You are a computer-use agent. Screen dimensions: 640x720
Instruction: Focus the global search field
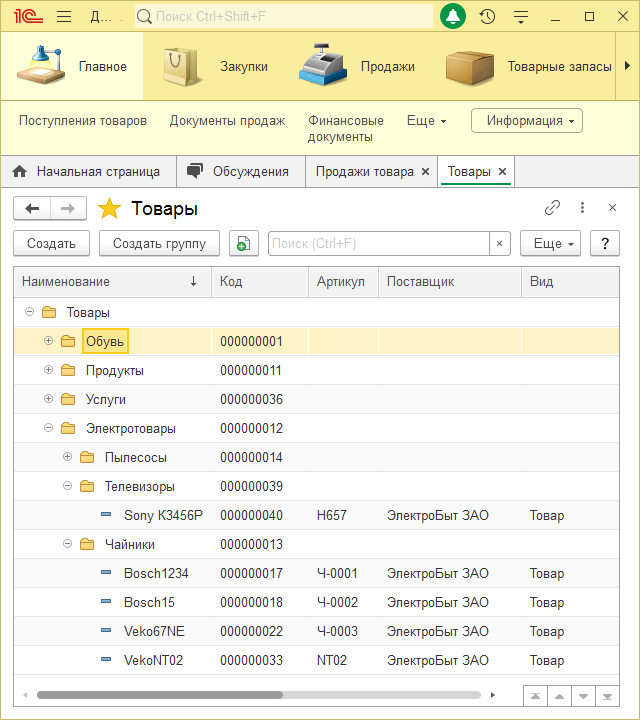tap(284, 17)
